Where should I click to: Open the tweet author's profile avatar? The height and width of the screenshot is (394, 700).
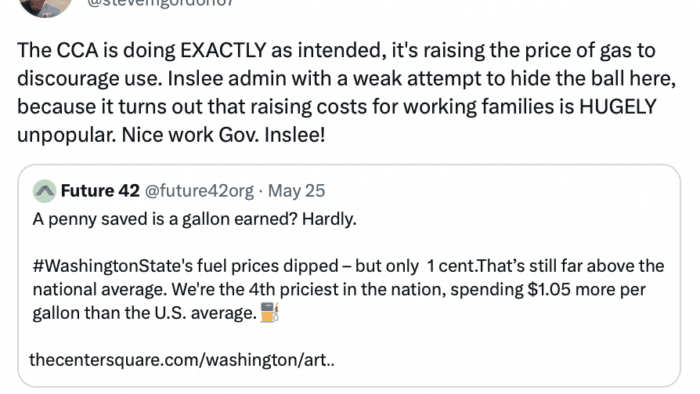point(46,6)
